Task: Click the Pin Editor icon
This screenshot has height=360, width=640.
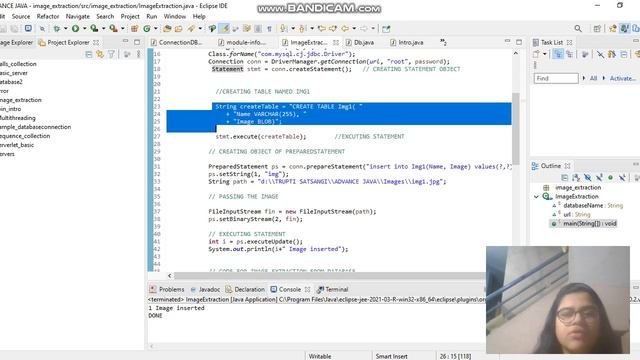Action: click(386, 29)
